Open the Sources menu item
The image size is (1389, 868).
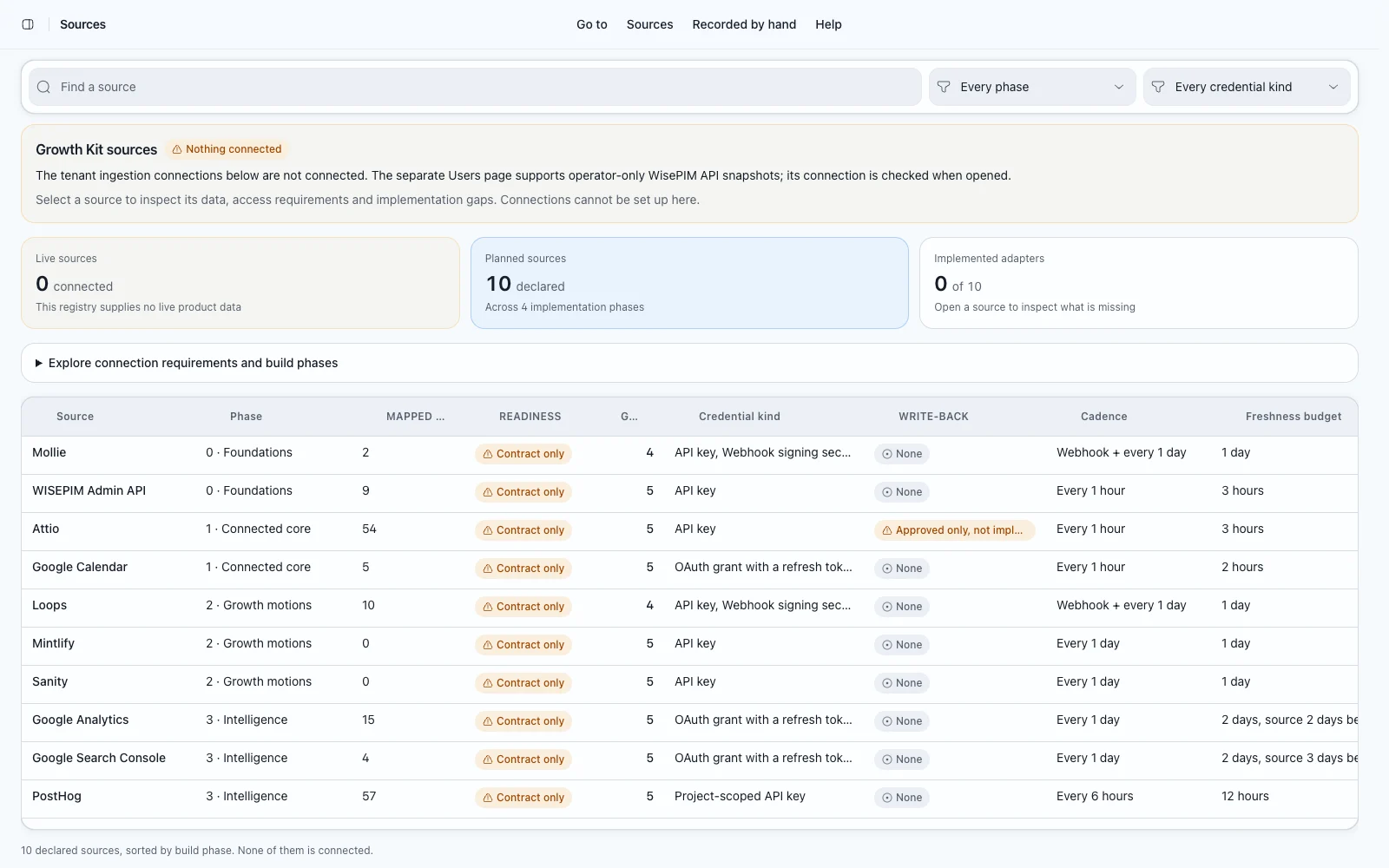(649, 24)
